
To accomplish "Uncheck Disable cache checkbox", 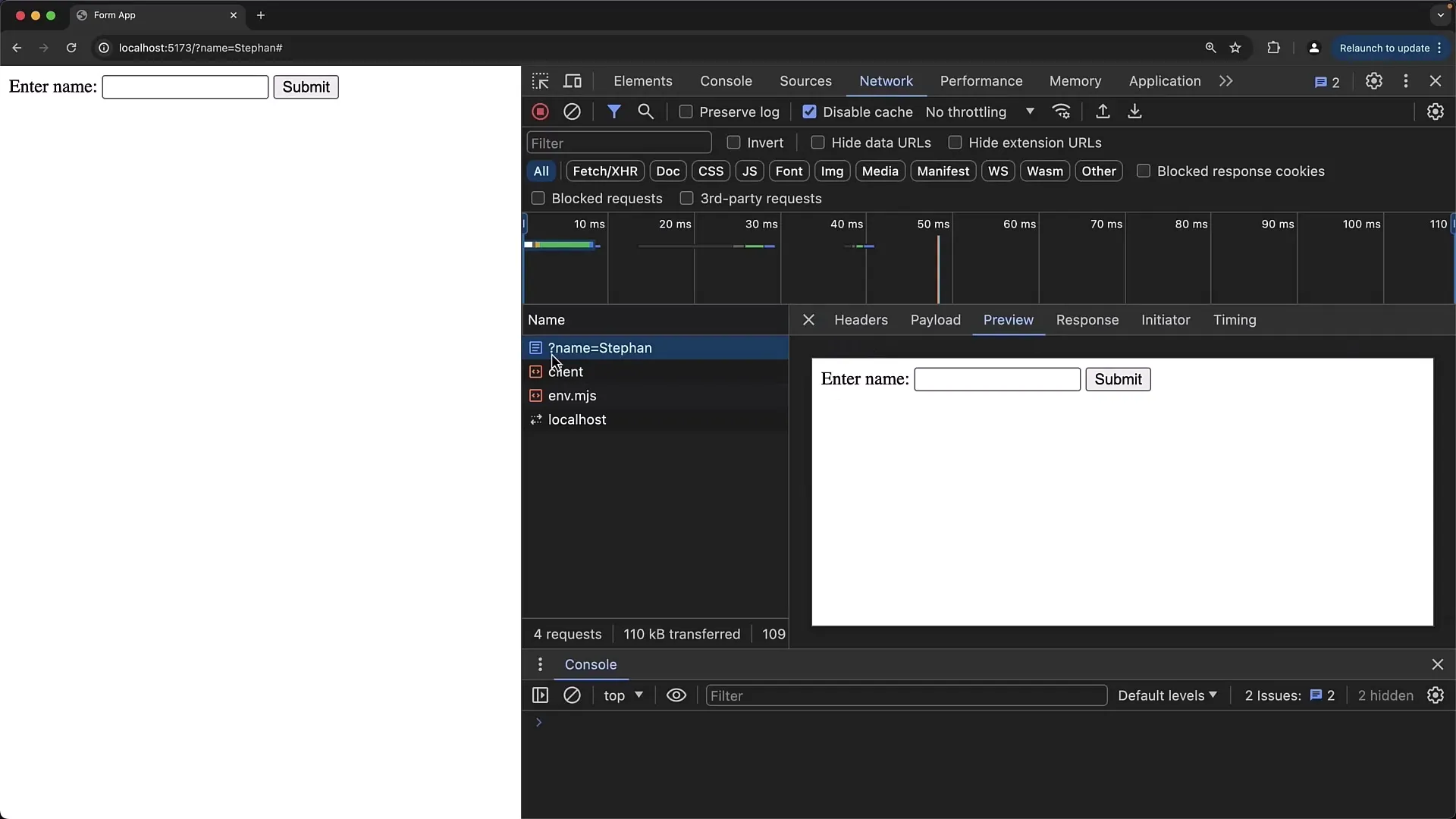I will point(809,111).
